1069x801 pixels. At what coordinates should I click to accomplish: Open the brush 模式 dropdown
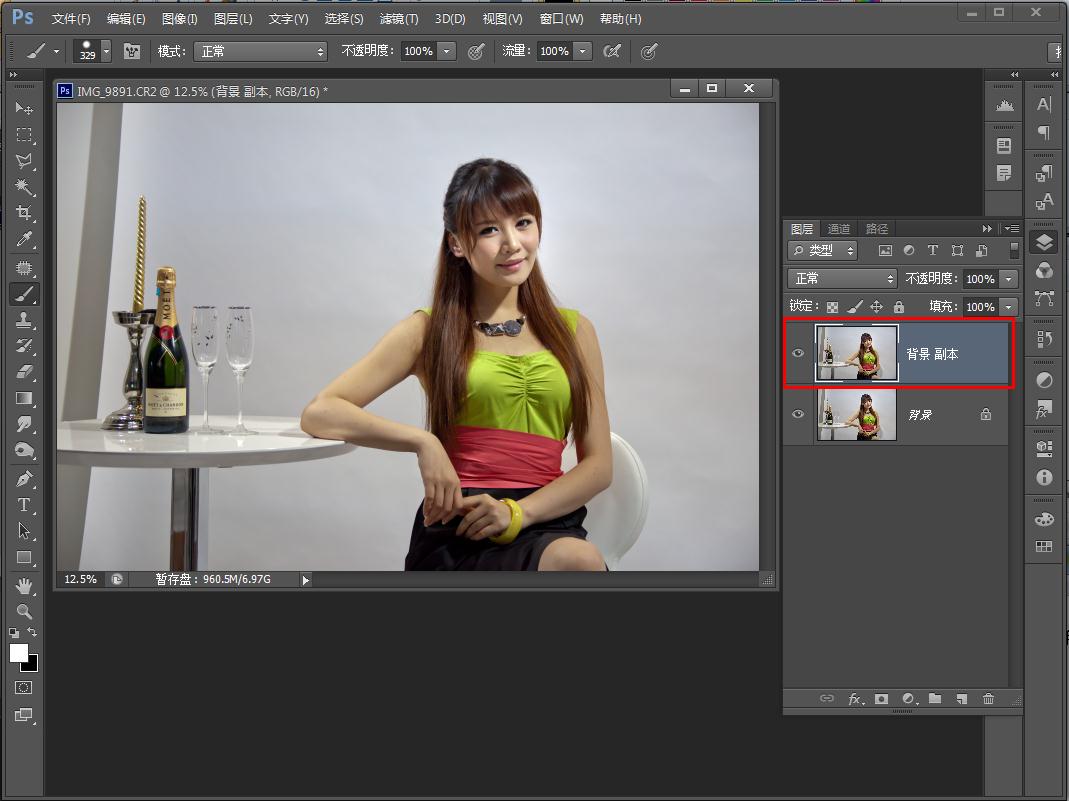click(260, 51)
